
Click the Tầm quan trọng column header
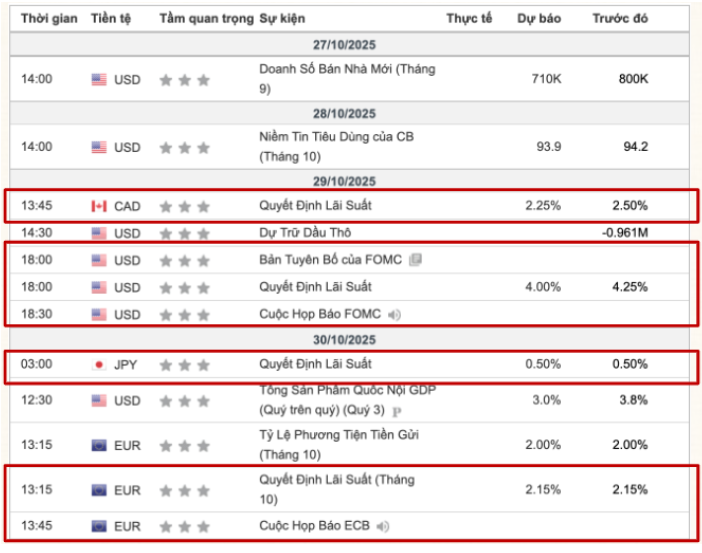click(x=206, y=18)
